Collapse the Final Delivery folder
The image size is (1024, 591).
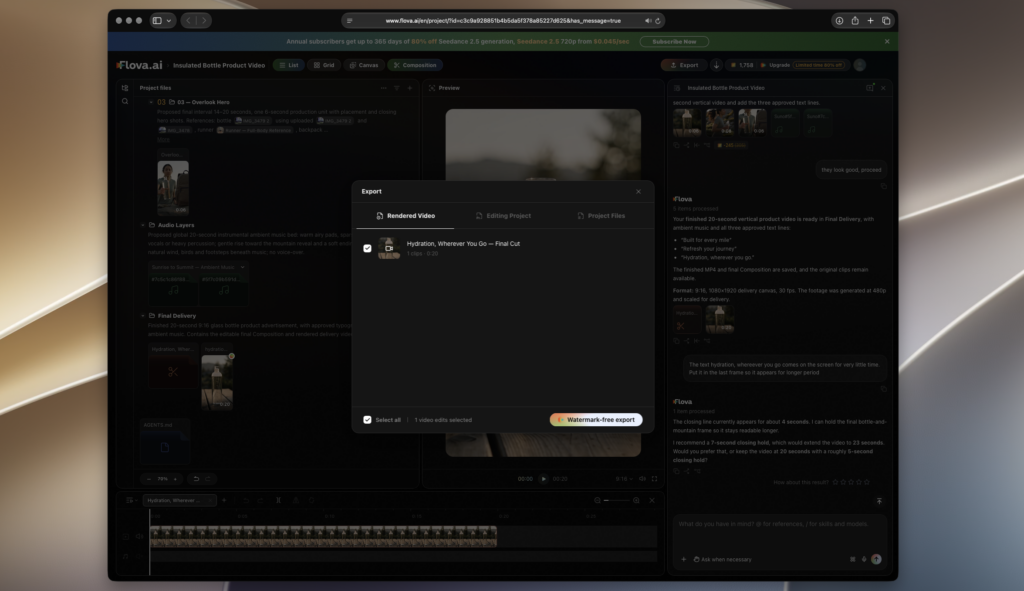[x=143, y=315]
